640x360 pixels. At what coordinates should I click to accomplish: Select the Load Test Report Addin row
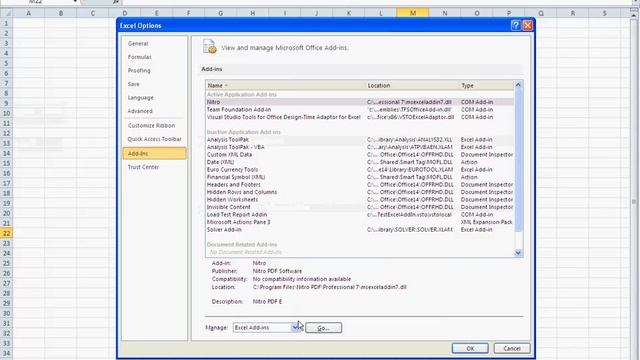click(360, 214)
